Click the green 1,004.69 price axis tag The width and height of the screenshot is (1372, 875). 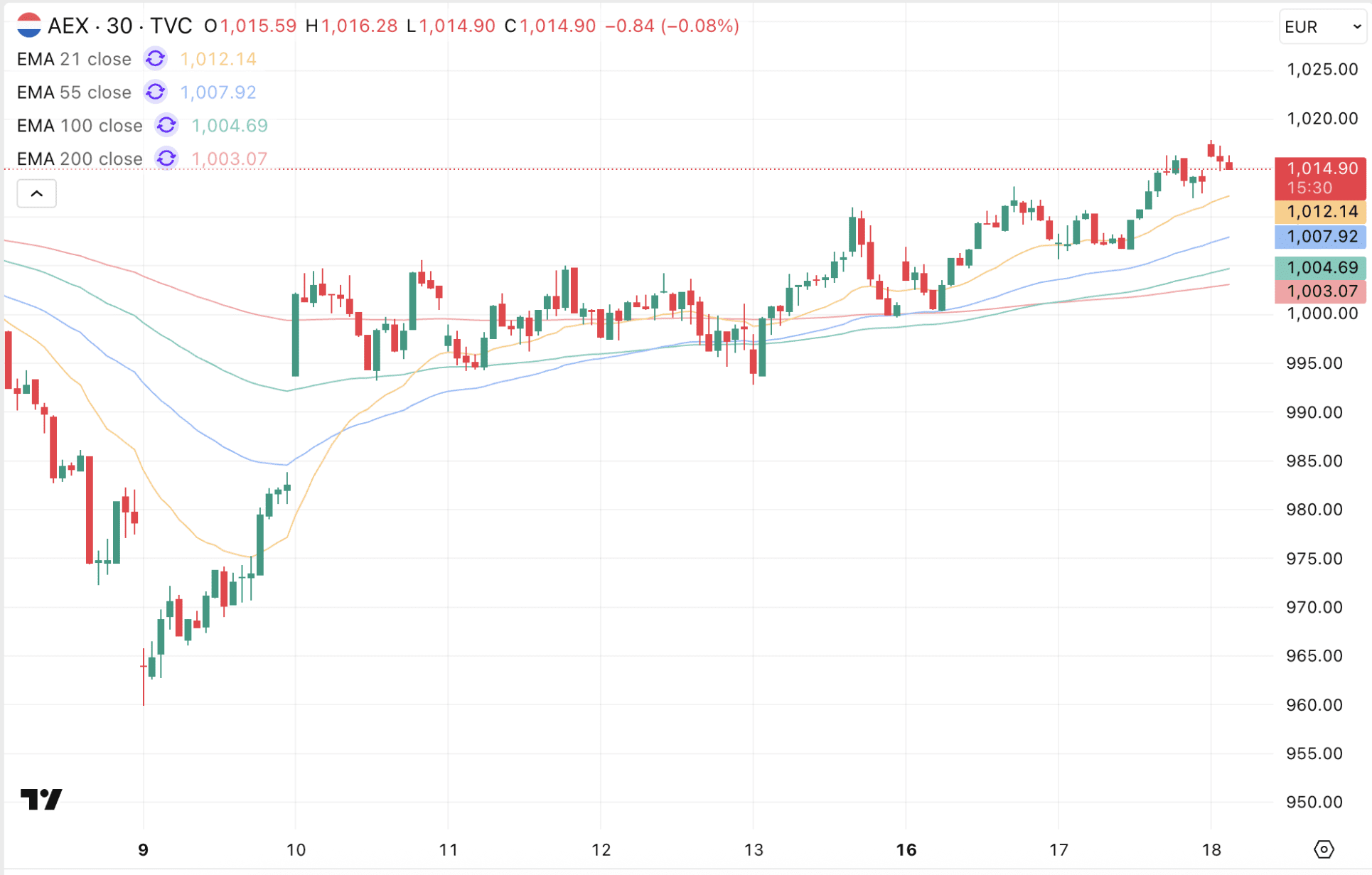pyautogui.click(x=1321, y=267)
